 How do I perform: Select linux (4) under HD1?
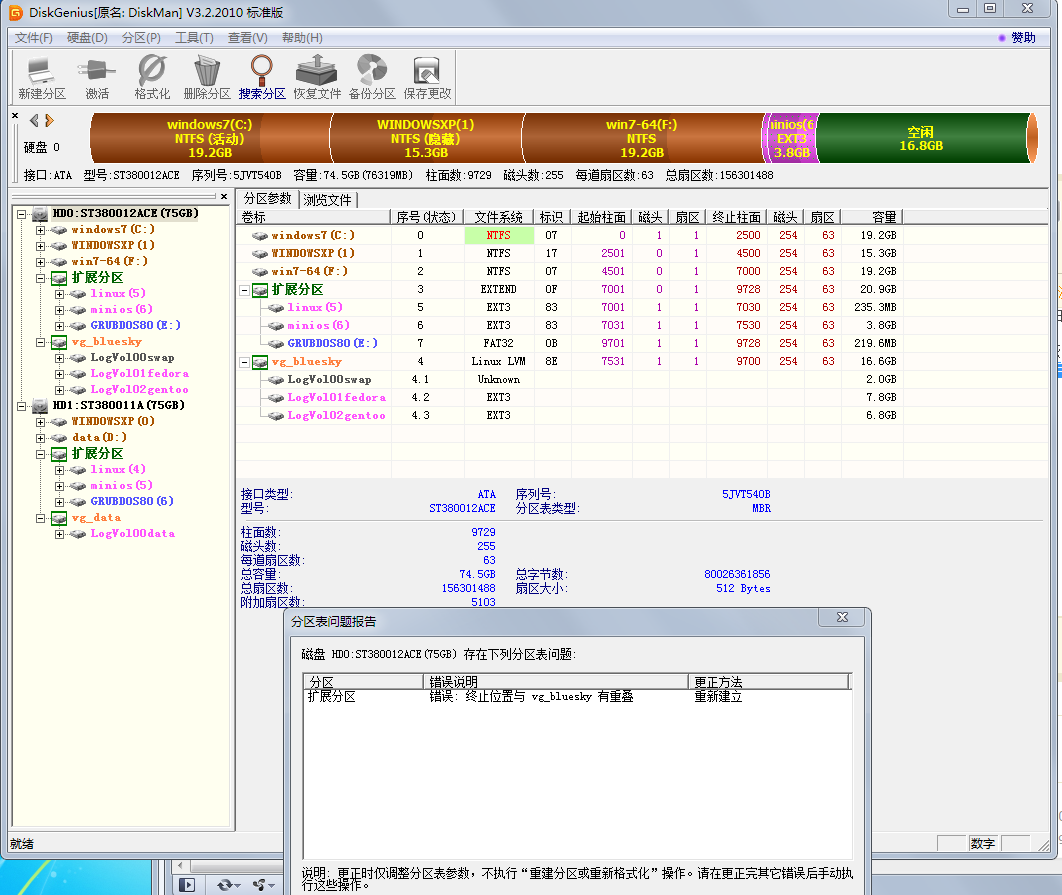click(118, 469)
